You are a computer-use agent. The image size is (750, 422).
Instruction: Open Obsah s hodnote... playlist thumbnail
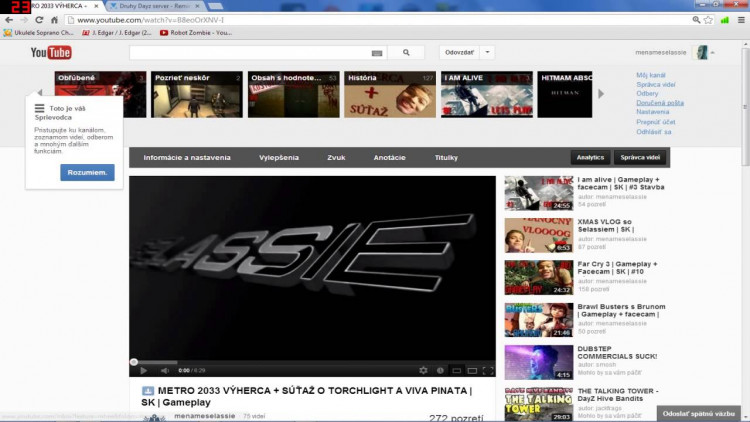(x=293, y=94)
